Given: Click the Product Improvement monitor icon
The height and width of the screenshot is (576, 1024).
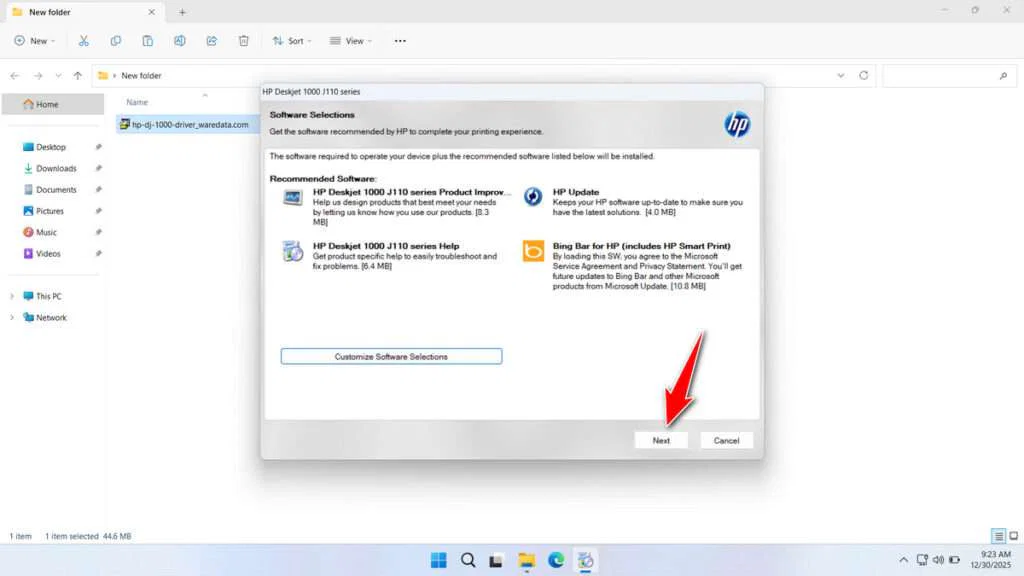Looking at the screenshot, I should coord(292,196).
